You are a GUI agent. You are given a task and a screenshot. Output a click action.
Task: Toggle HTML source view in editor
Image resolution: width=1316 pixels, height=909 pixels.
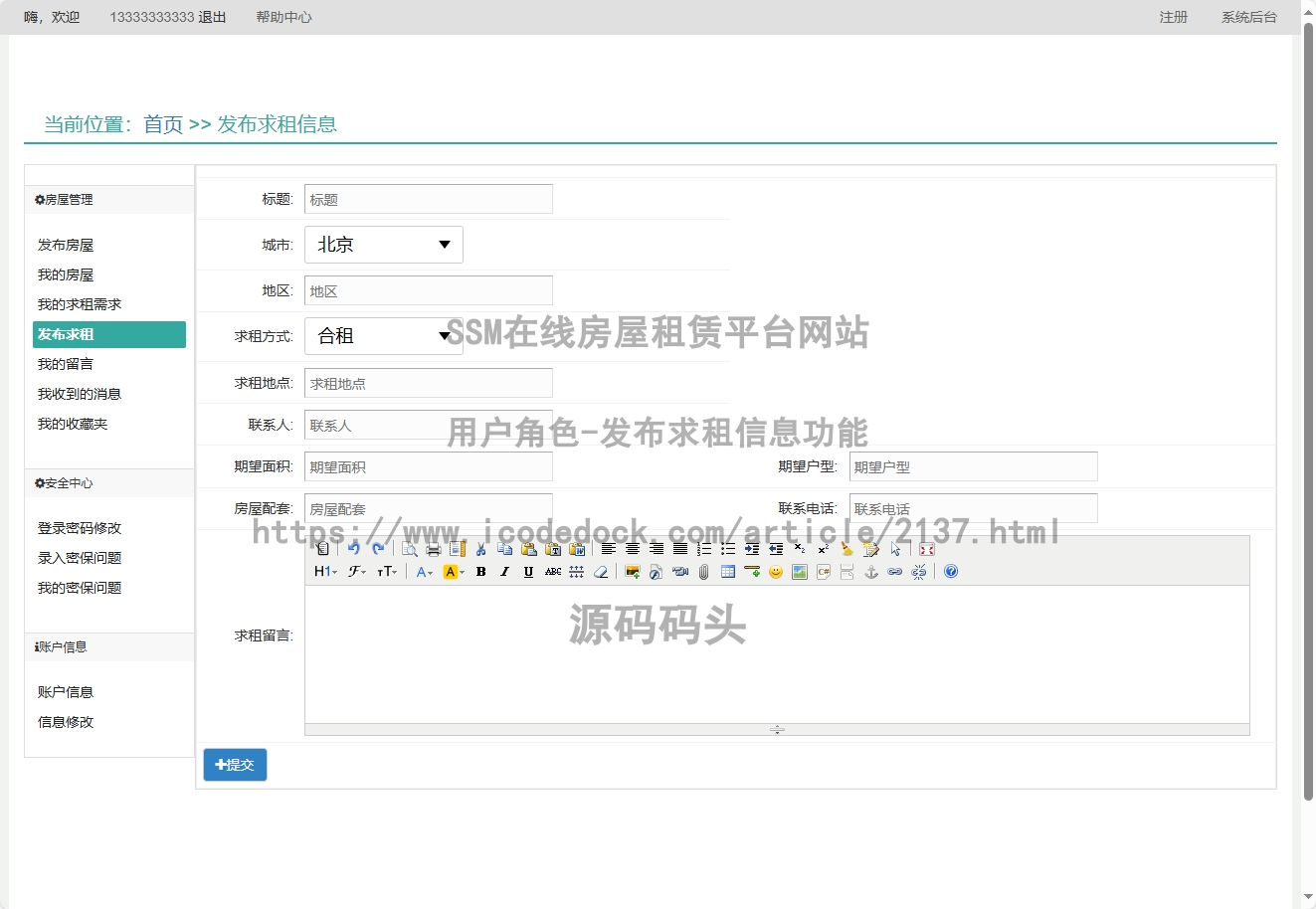point(322,549)
